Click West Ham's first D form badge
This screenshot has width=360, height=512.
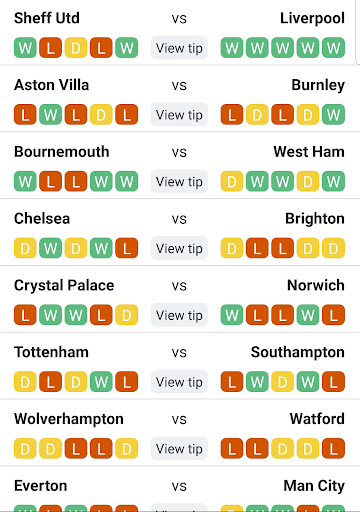(232, 181)
